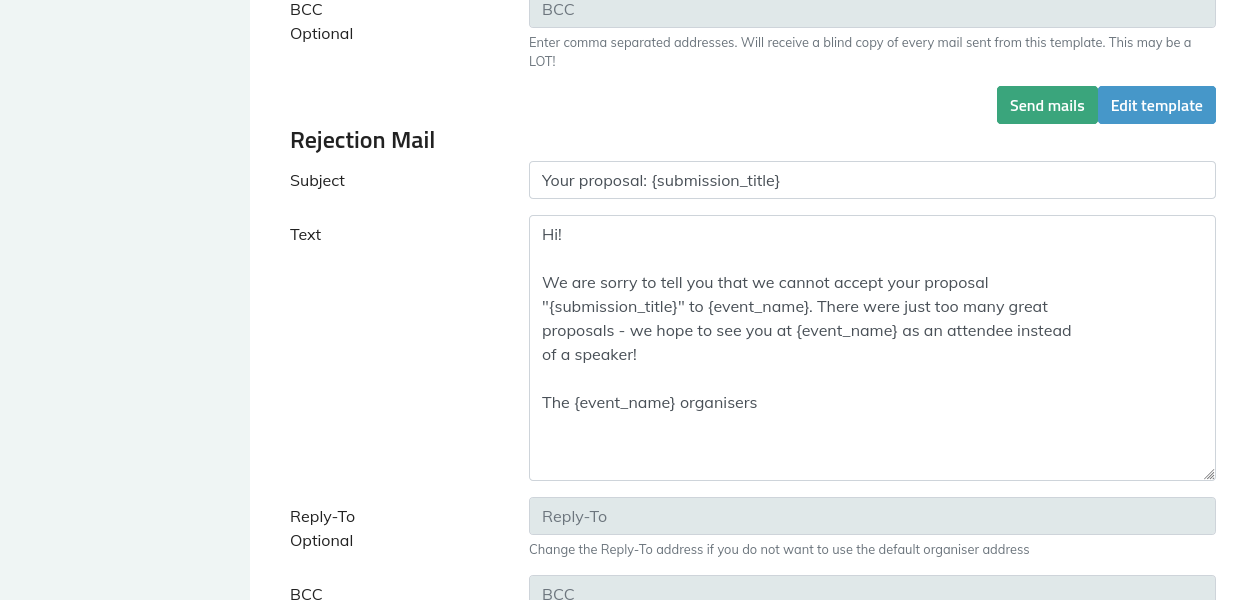
Task: Click the Reply-To help text about organiser address
Action: [778, 550]
